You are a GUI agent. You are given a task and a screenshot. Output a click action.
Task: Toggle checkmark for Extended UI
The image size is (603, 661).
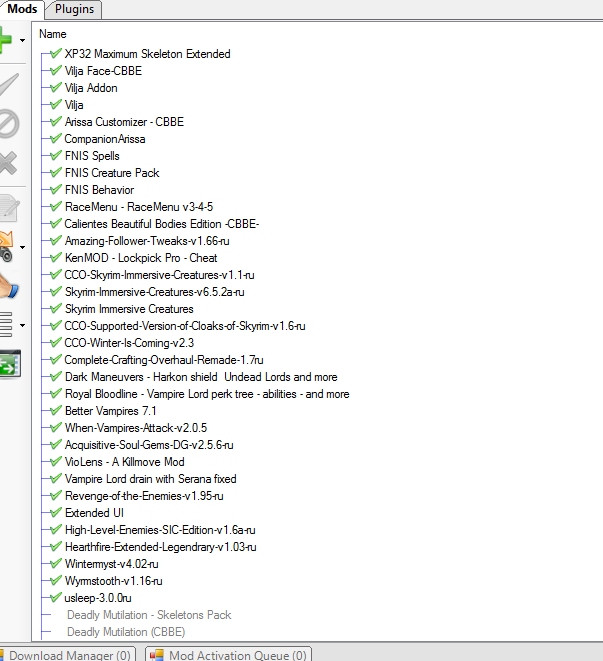pyautogui.click(x=56, y=512)
